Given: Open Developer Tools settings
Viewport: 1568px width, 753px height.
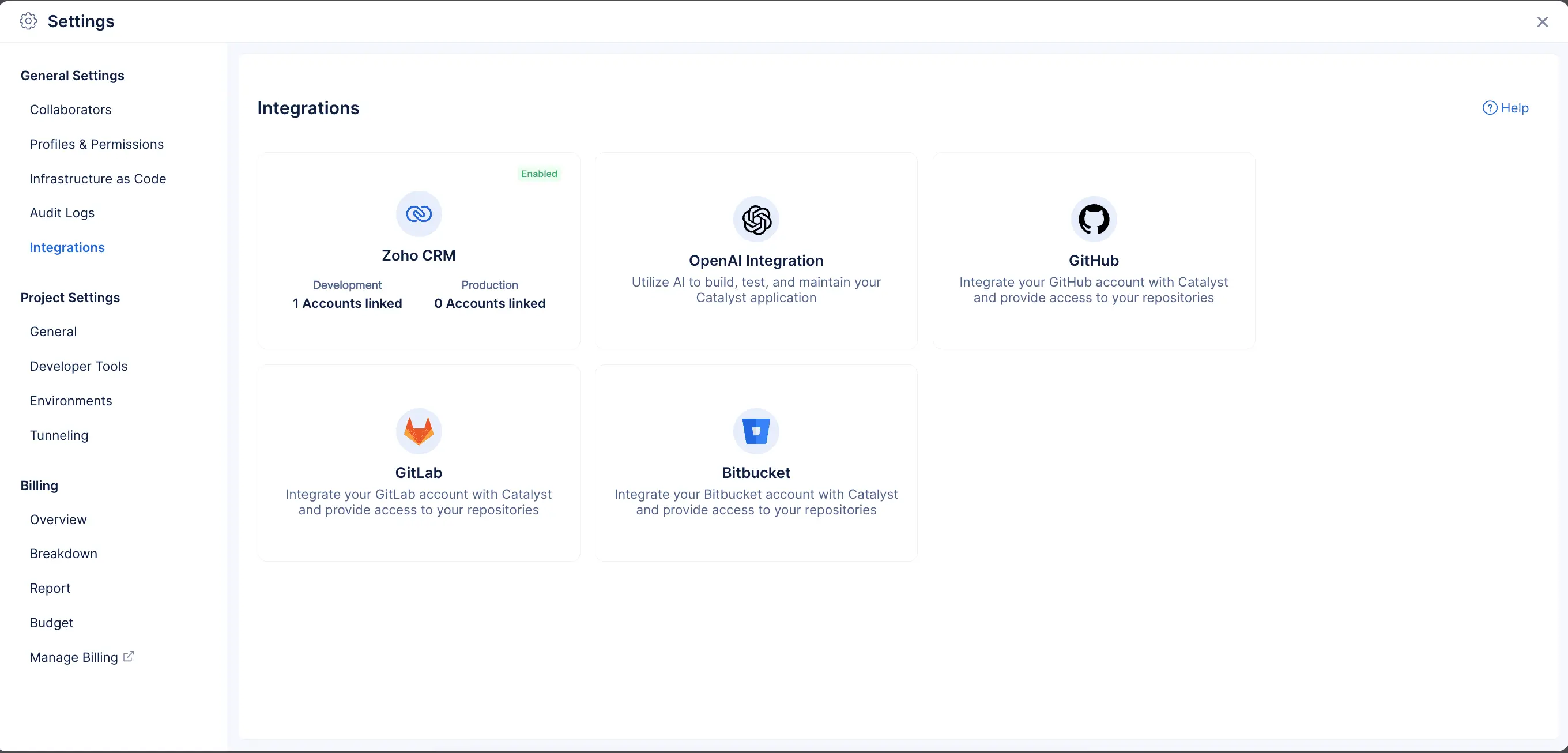Looking at the screenshot, I should [x=78, y=367].
